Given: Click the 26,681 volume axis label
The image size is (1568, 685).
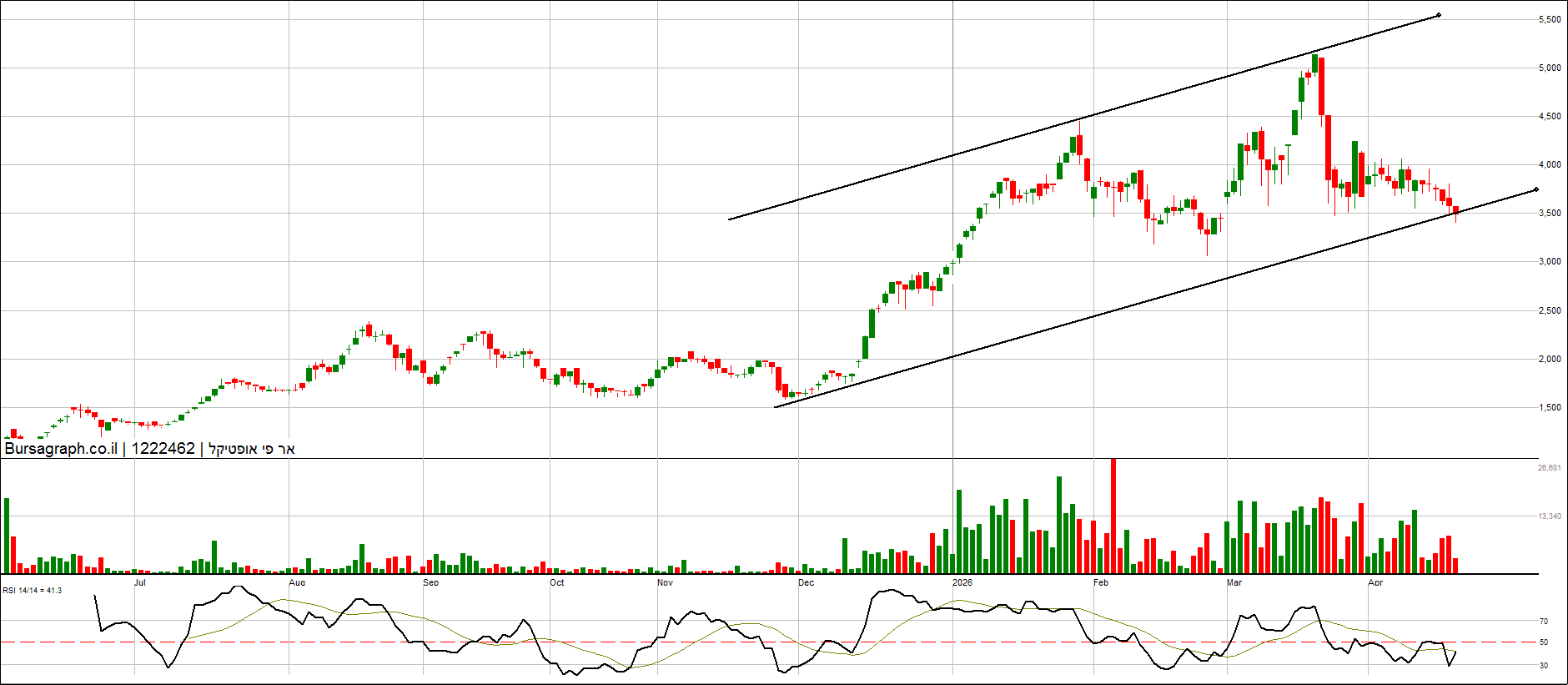Looking at the screenshot, I should click(1549, 468).
